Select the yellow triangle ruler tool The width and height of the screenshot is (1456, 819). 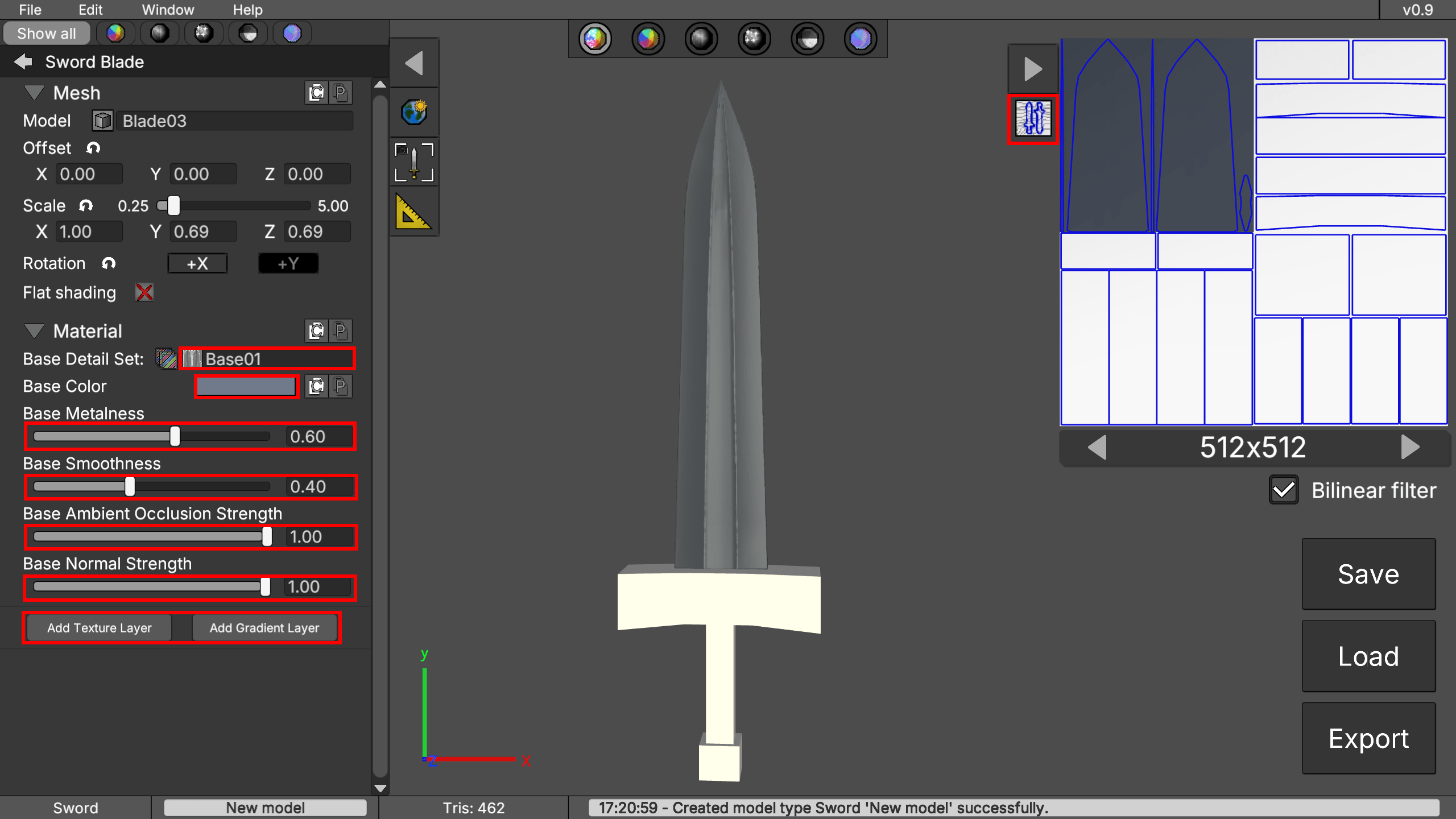pos(412,212)
